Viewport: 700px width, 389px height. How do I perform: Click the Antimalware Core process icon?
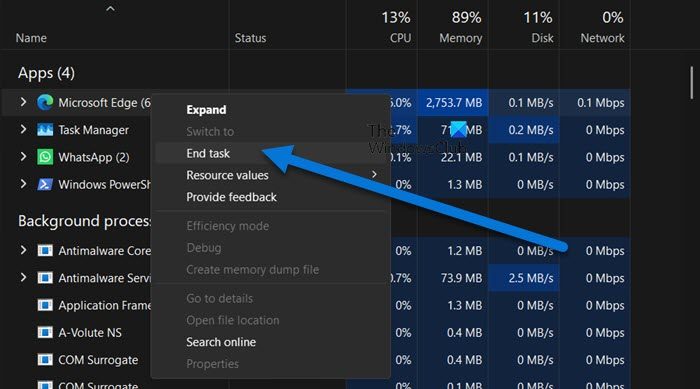pyautogui.click(x=45, y=251)
